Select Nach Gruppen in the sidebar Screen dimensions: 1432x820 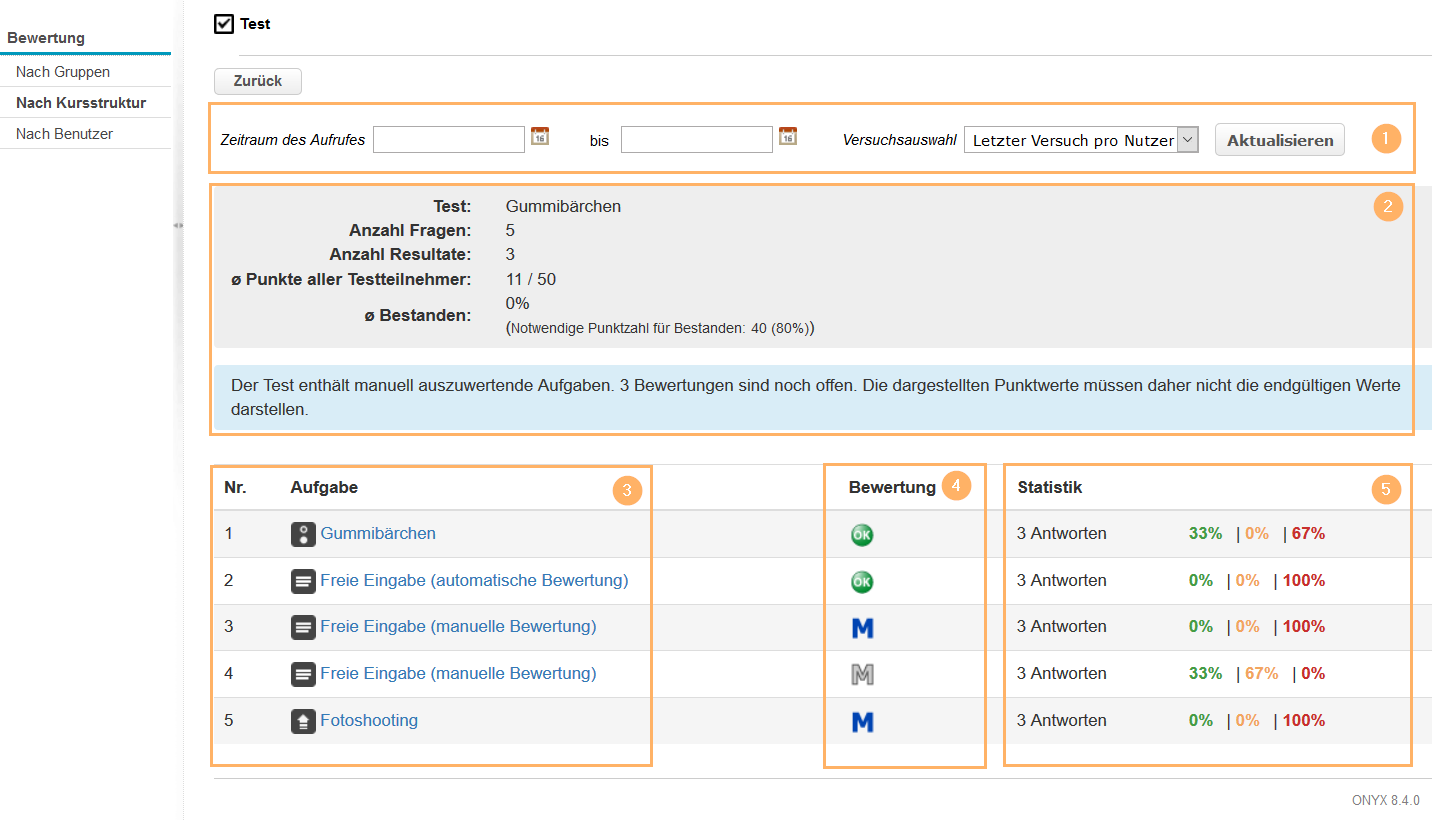click(x=63, y=72)
